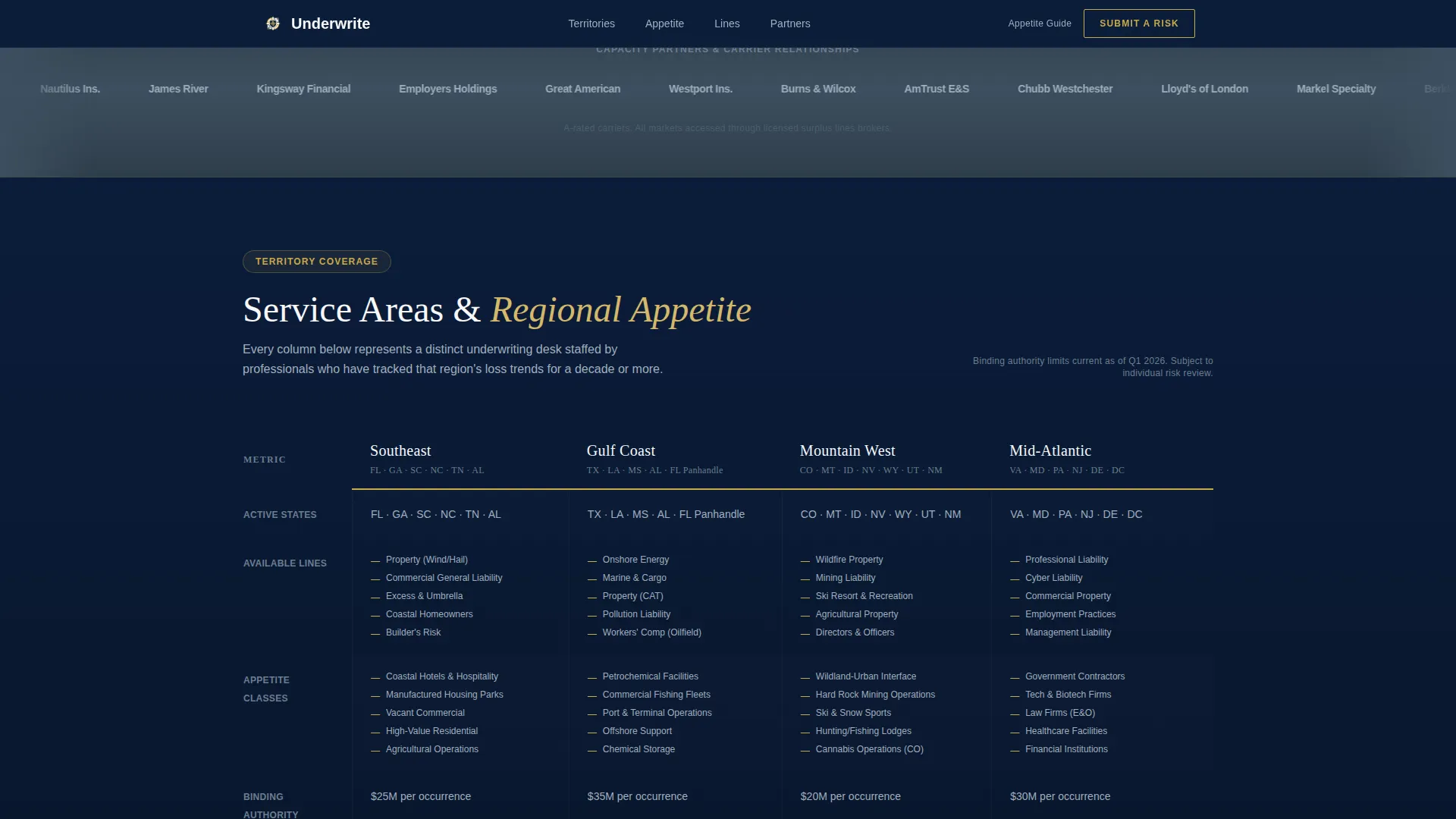Select Property (Wind/Hail) line item
The height and width of the screenshot is (819, 1456).
(x=427, y=560)
